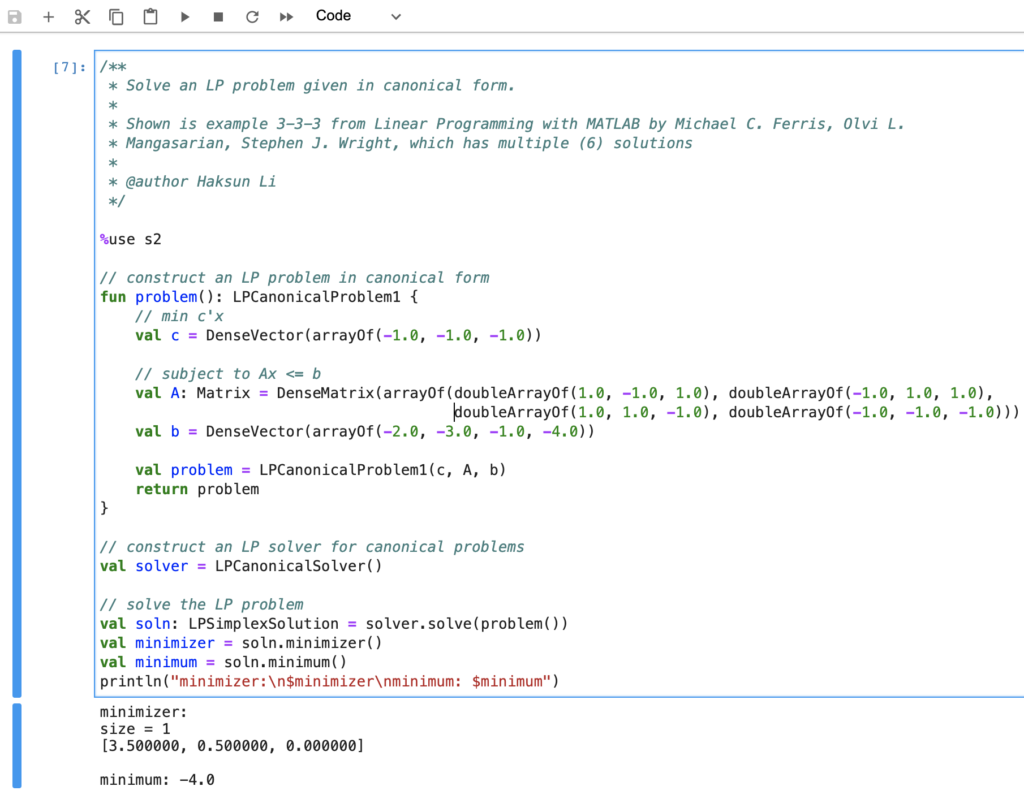Screen dimensions: 1024x795
Task: Click the chevron beside the Code selector
Action: 395,17
